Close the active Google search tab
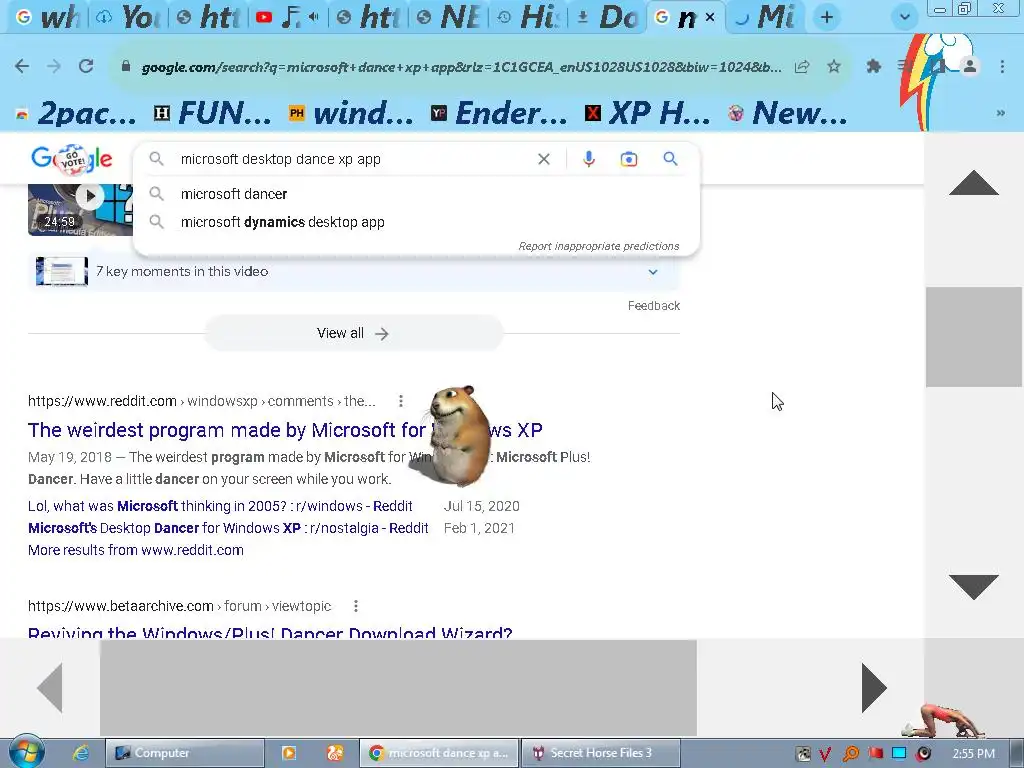 [x=710, y=18]
